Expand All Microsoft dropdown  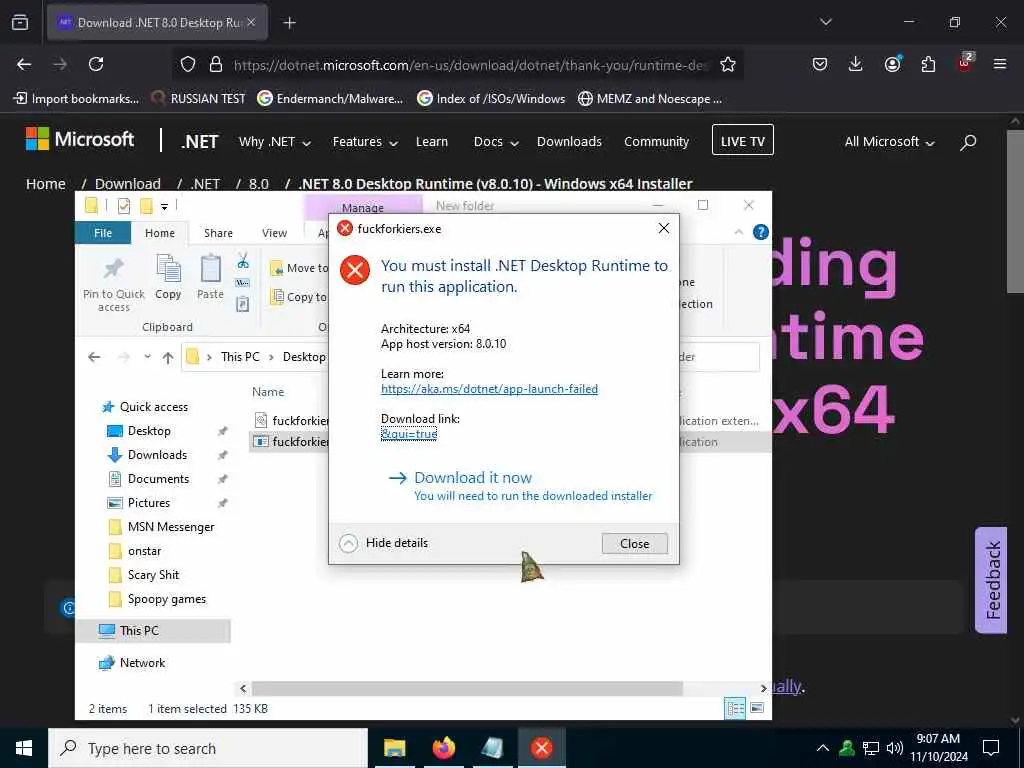(889, 142)
